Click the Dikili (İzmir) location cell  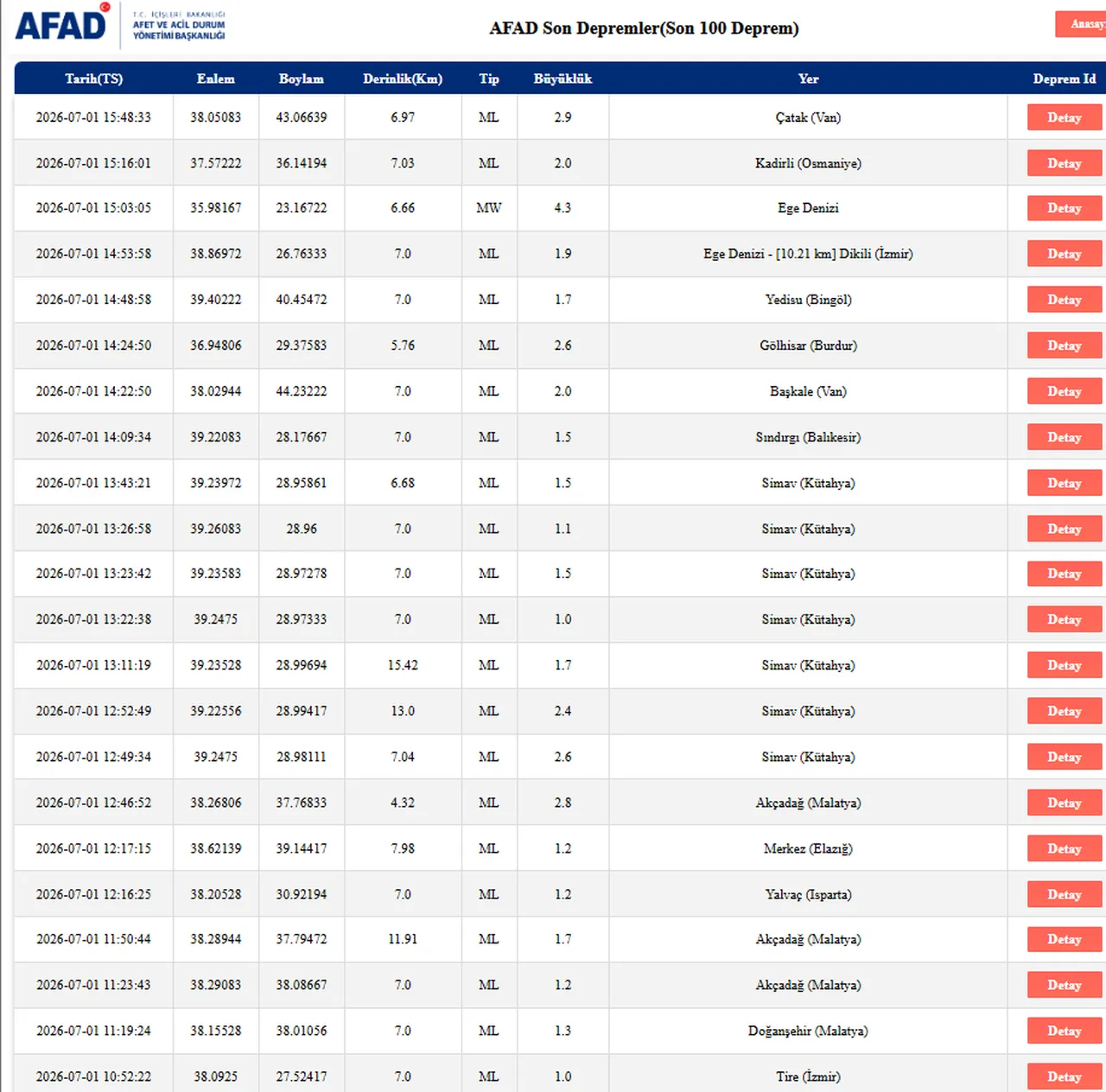click(x=808, y=254)
